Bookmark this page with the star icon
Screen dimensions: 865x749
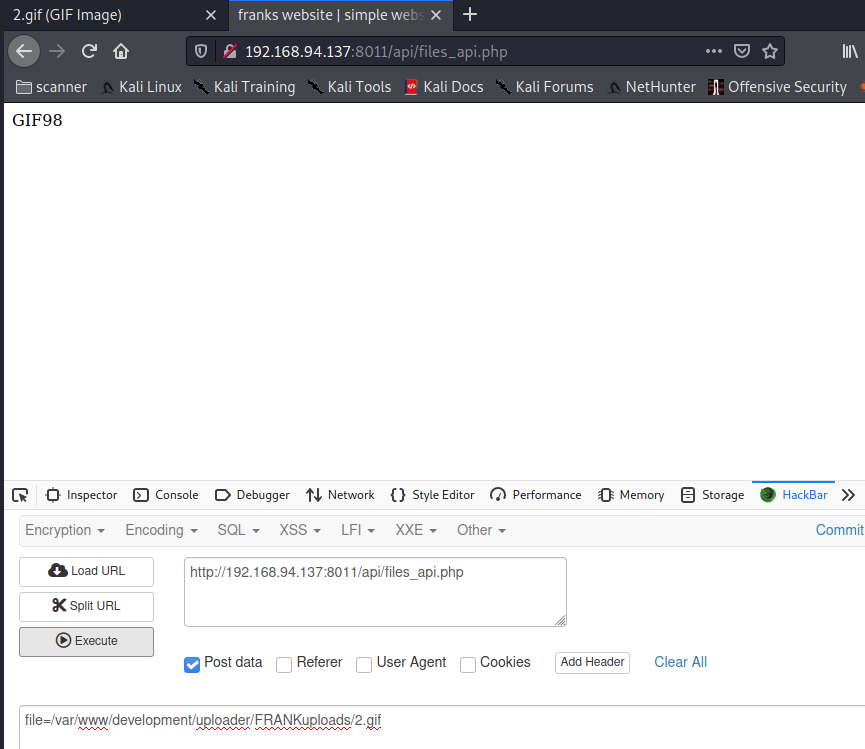pos(770,51)
